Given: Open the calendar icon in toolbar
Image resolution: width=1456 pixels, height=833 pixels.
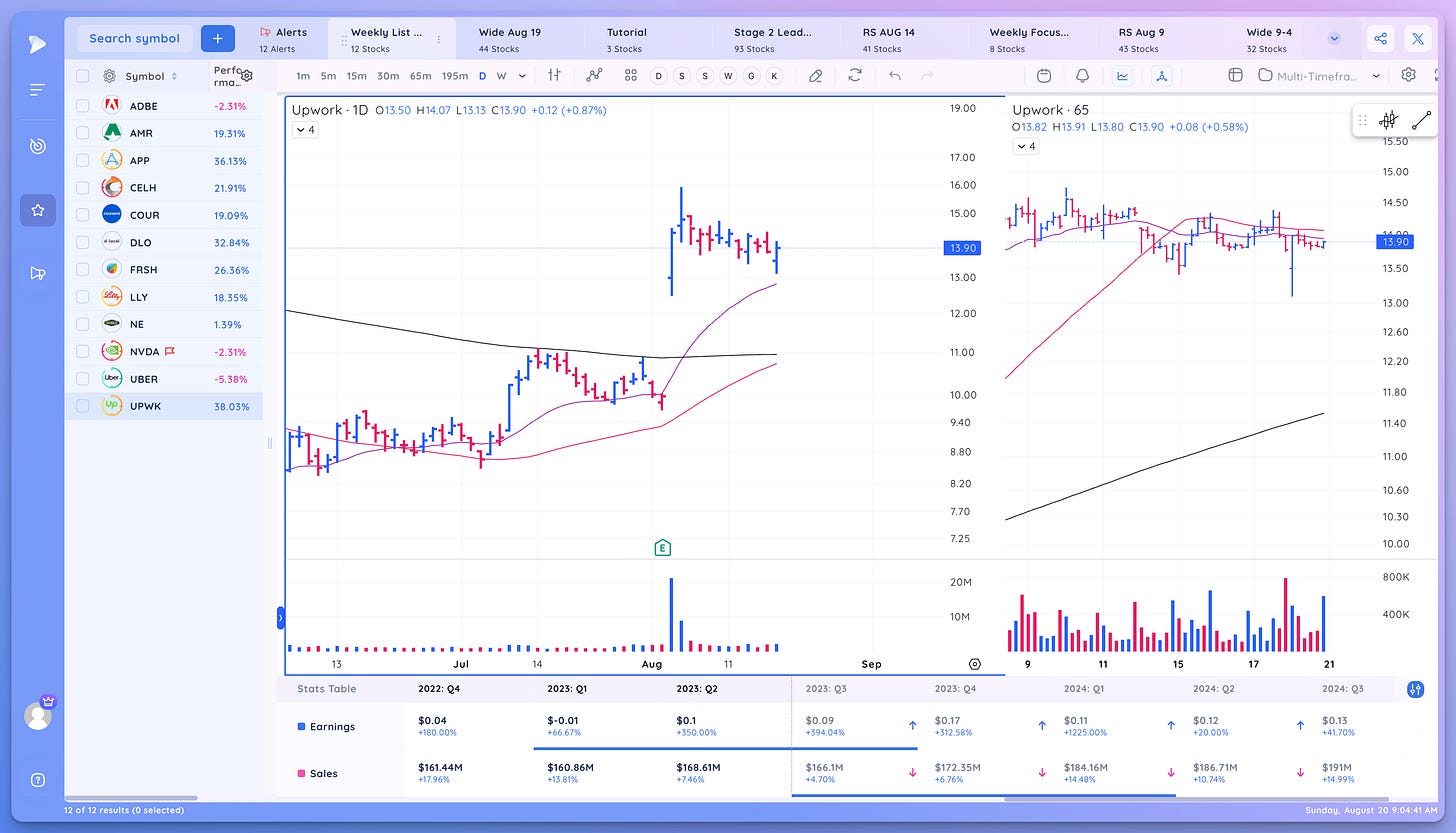Looking at the screenshot, I should [1044, 75].
